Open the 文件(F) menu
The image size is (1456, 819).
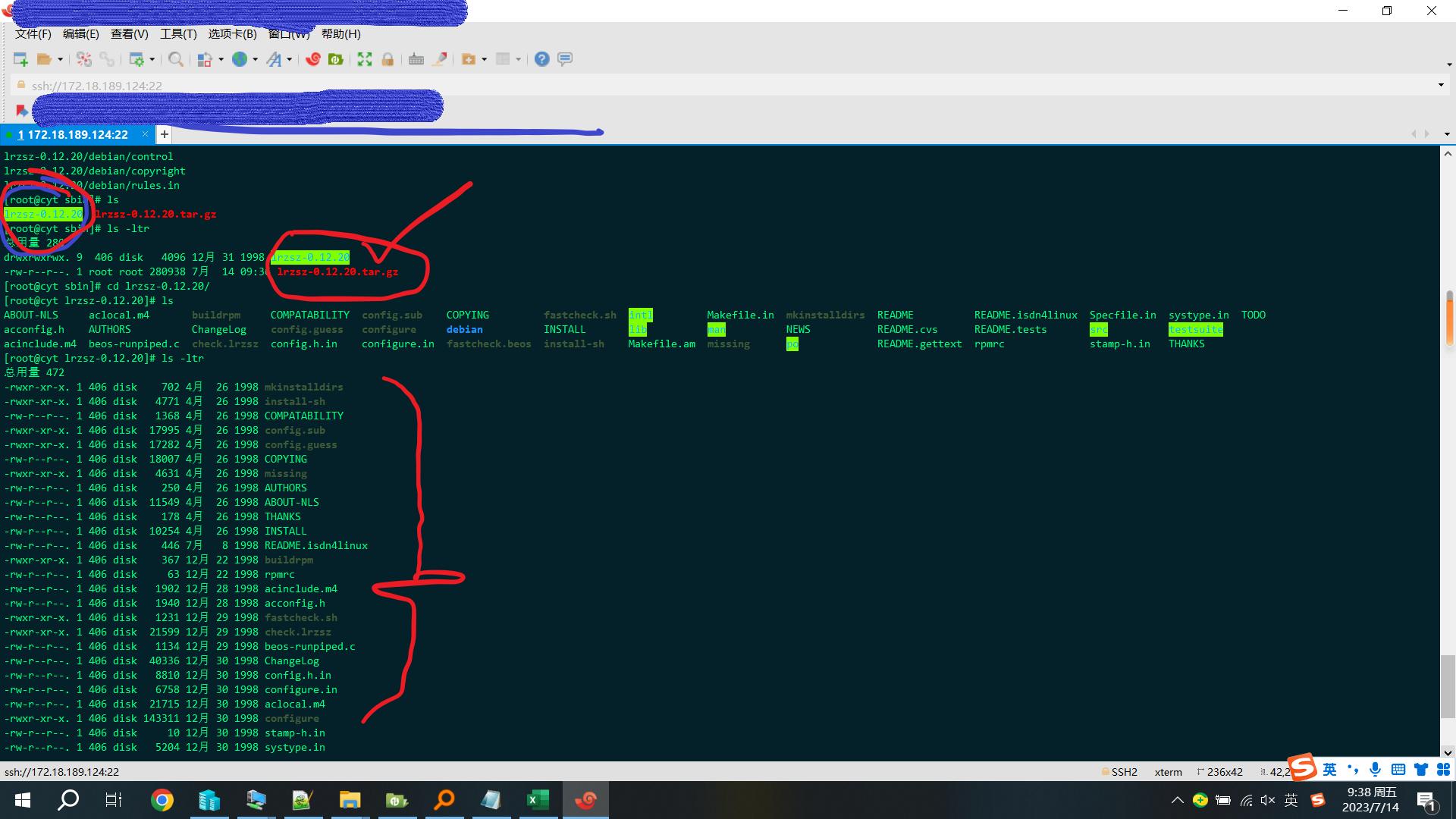33,34
